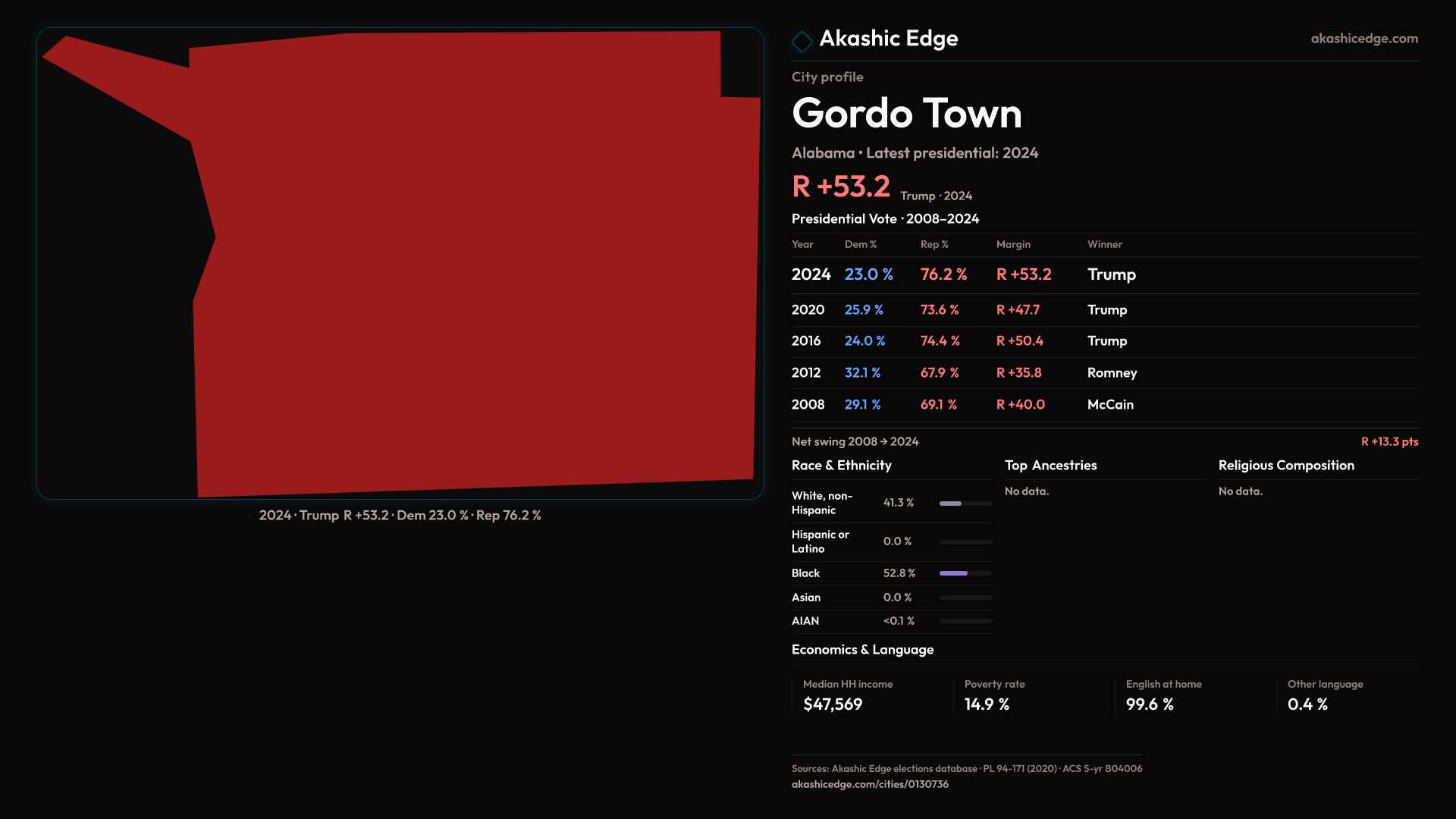Viewport: 1456px width, 819px height.
Task: Select the 2016 Trump results row
Action: click(x=1104, y=341)
